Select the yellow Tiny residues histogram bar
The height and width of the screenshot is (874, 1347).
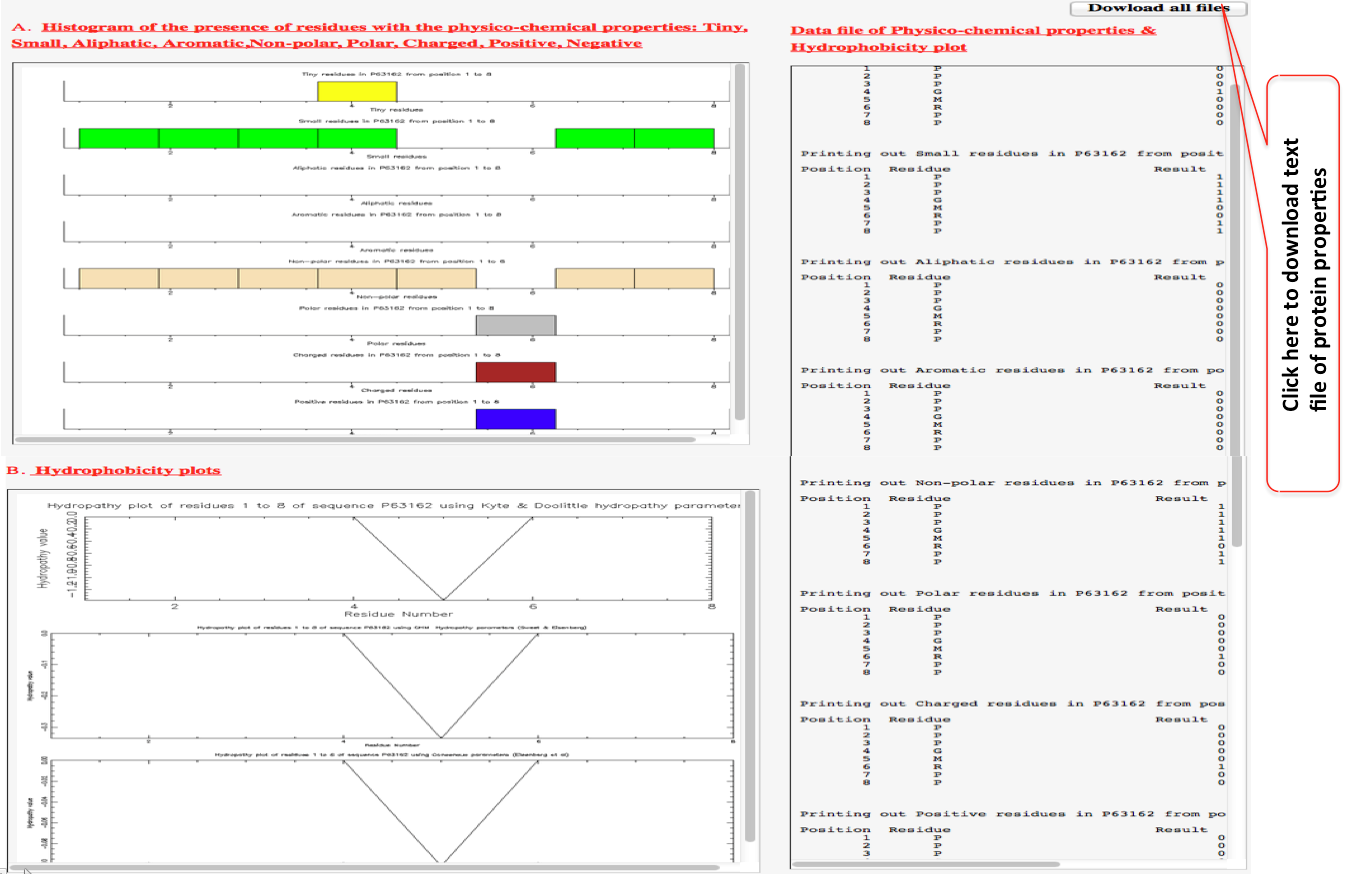pyautogui.click(x=357, y=91)
